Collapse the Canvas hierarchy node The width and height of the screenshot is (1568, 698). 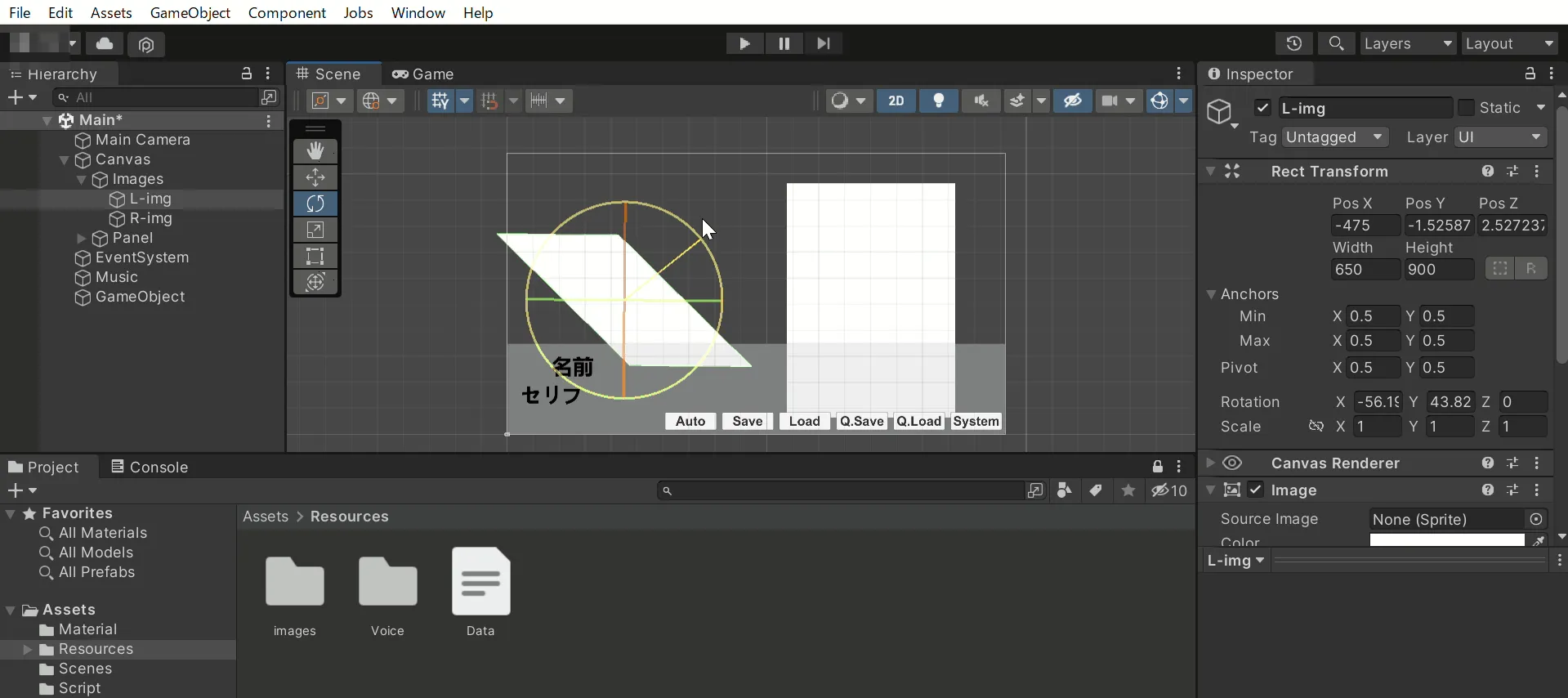64,160
